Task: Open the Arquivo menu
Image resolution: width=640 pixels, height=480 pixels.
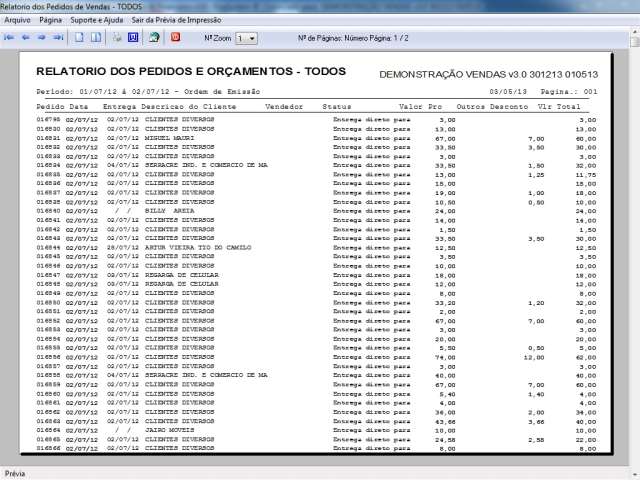Action: [x=17, y=20]
